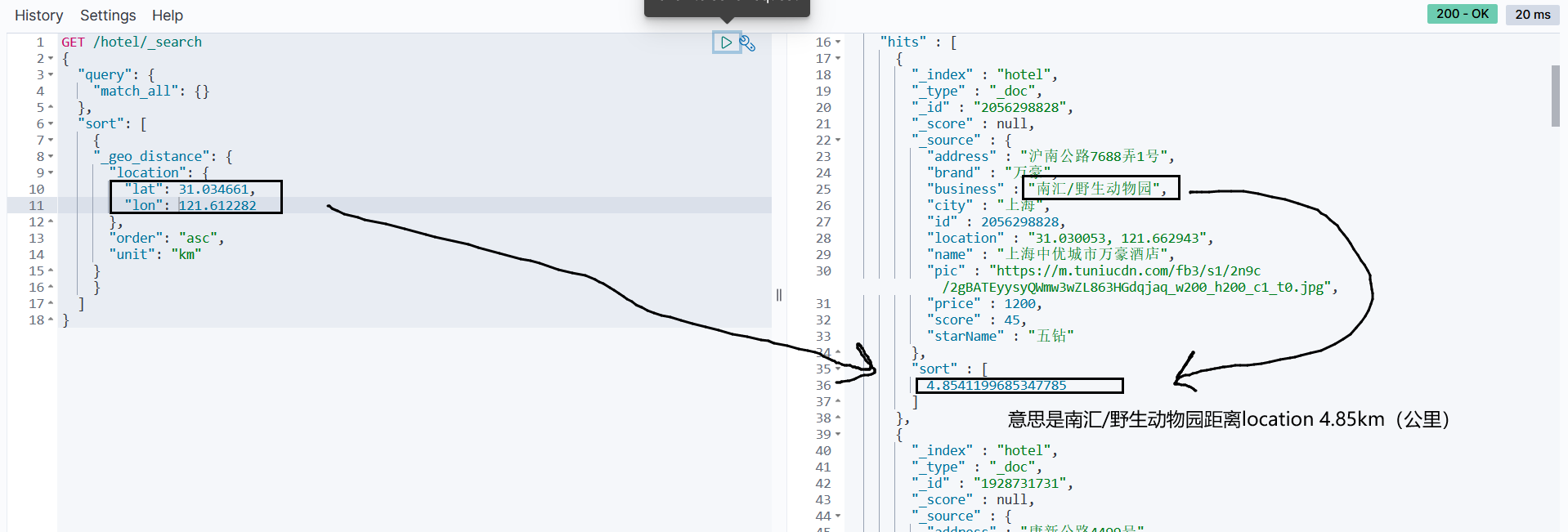This screenshot has height=532, width=1568.
Task: Click the 20 ms response time badge
Action: click(x=1532, y=14)
